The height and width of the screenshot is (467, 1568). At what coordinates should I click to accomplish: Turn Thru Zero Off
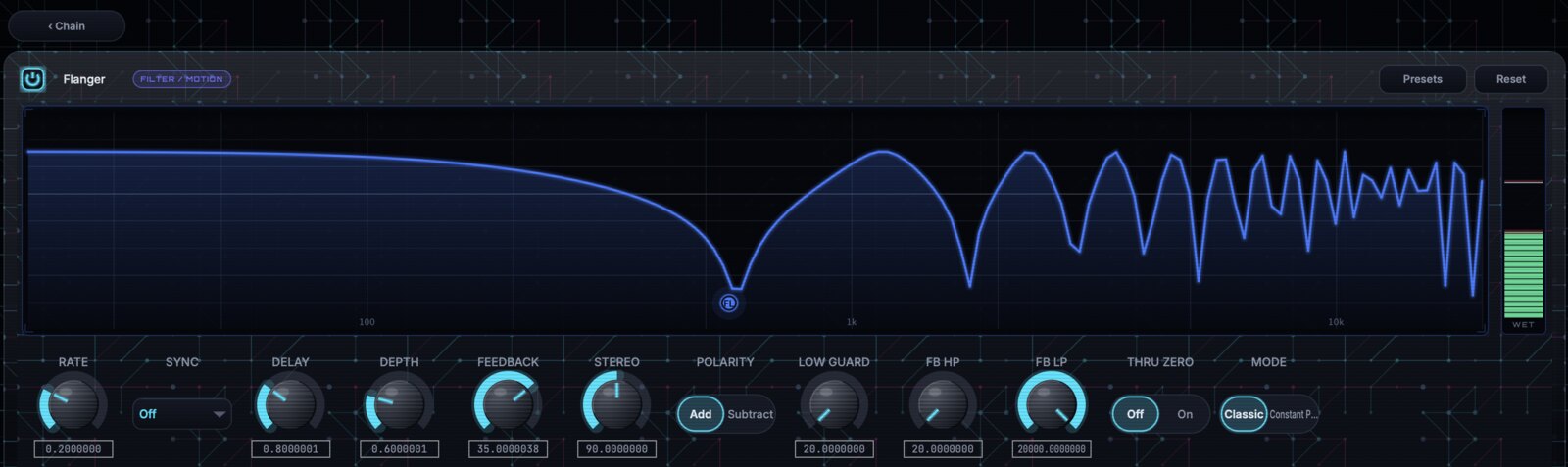pos(1135,414)
